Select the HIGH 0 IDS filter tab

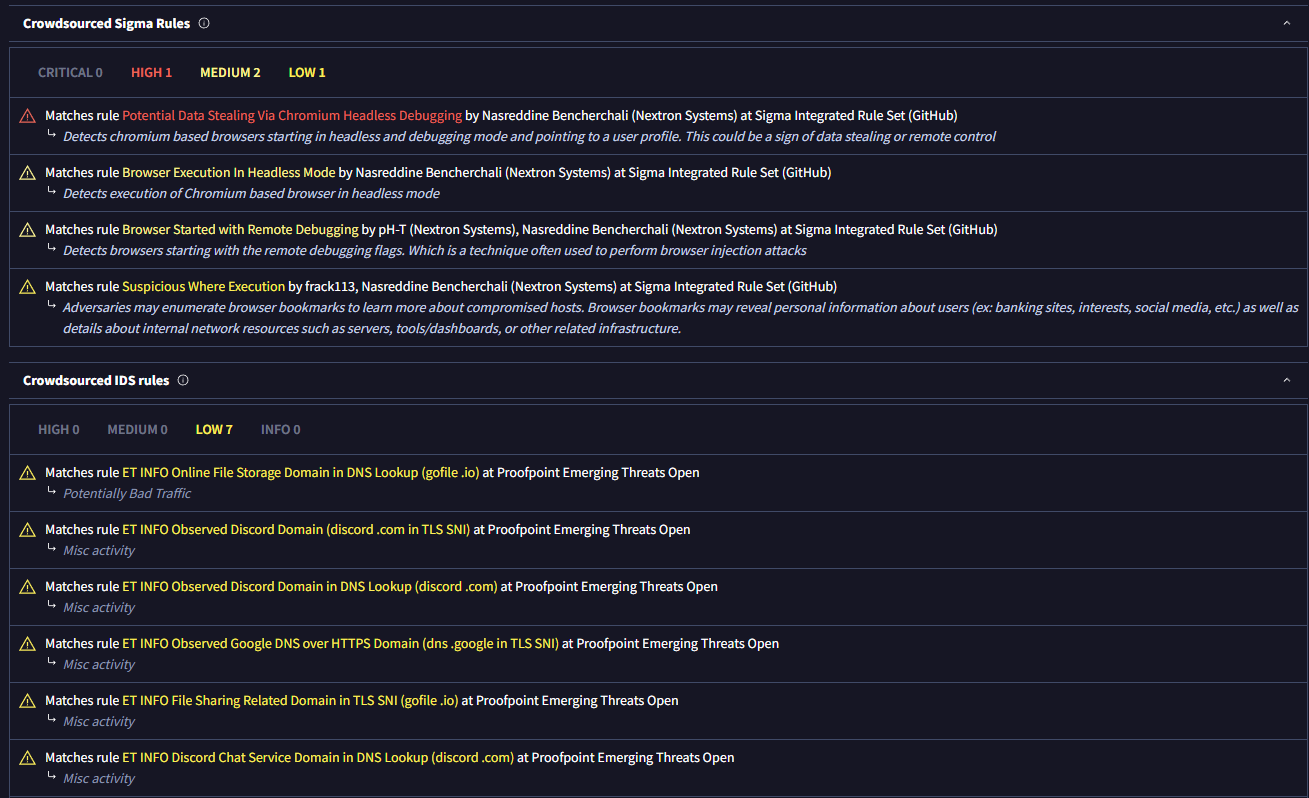(59, 430)
